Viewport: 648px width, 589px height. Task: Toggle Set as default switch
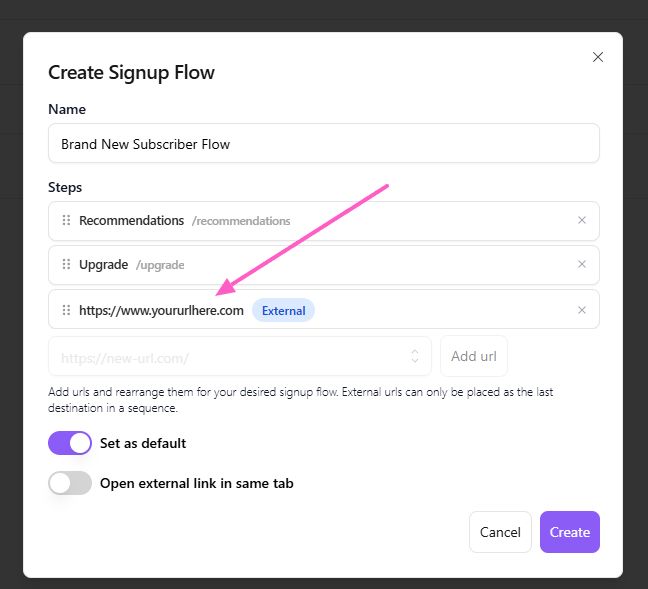pos(70,443)
